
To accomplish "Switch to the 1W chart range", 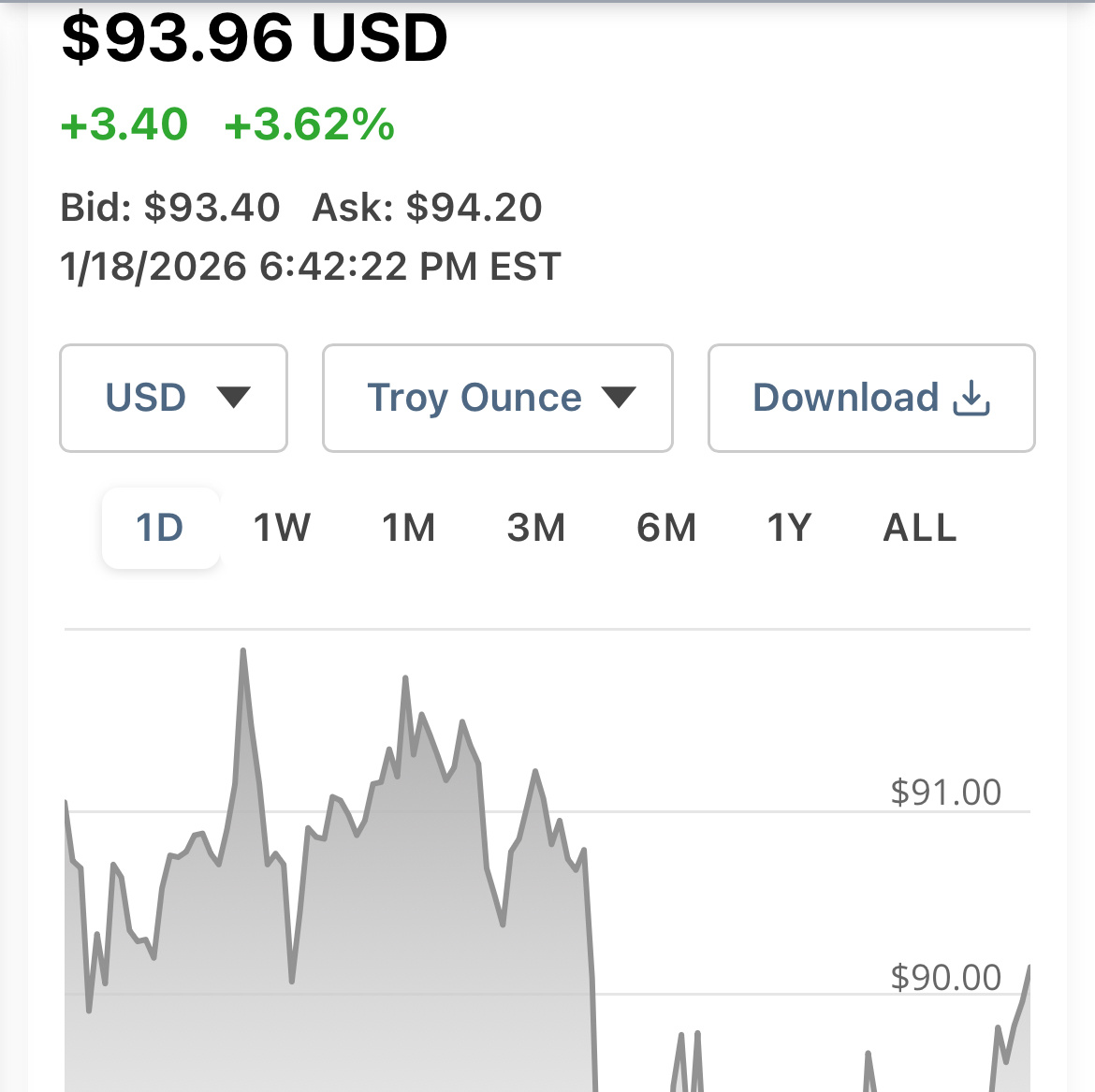I will pos(282,528).
